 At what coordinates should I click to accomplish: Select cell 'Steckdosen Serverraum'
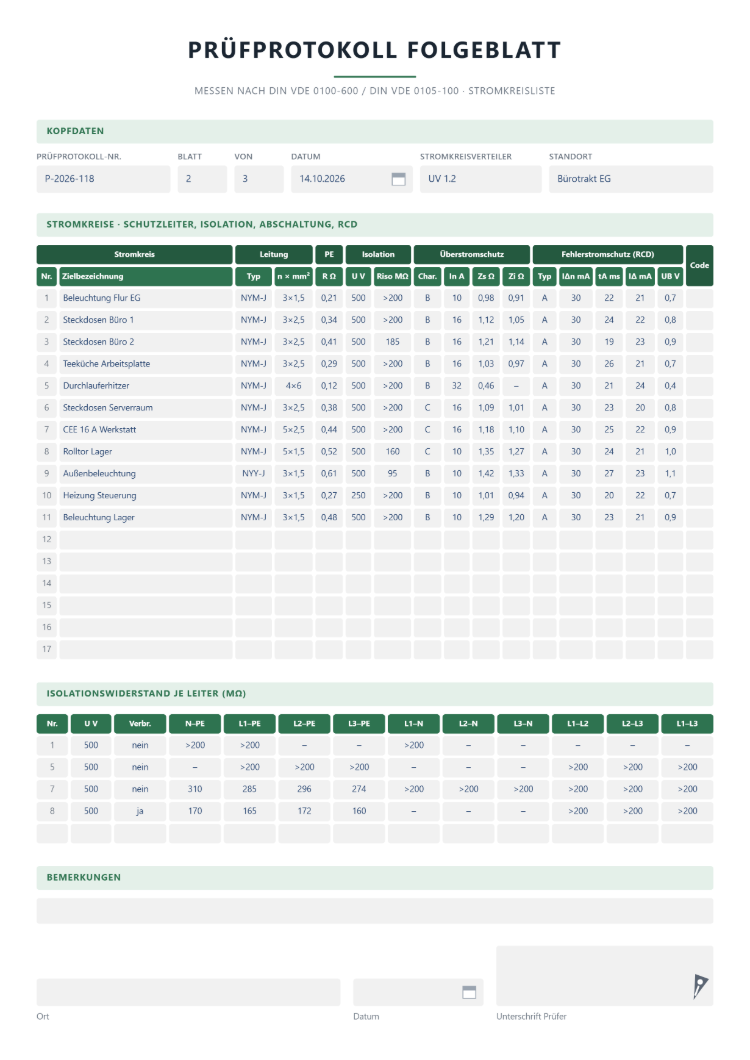pos(146,408)
